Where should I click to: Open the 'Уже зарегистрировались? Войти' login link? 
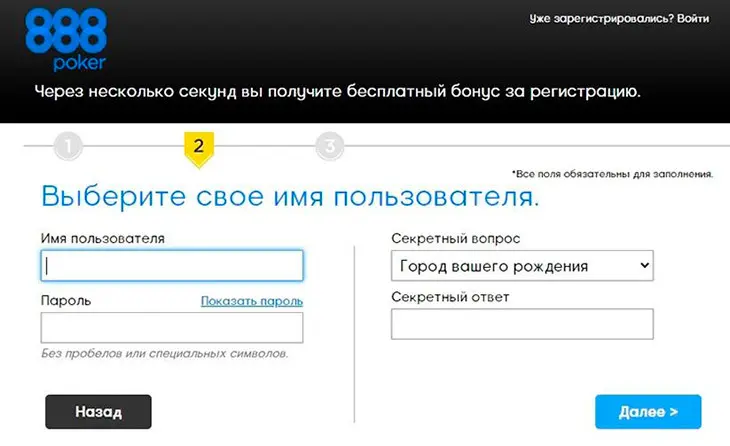(x=621, y=20)
